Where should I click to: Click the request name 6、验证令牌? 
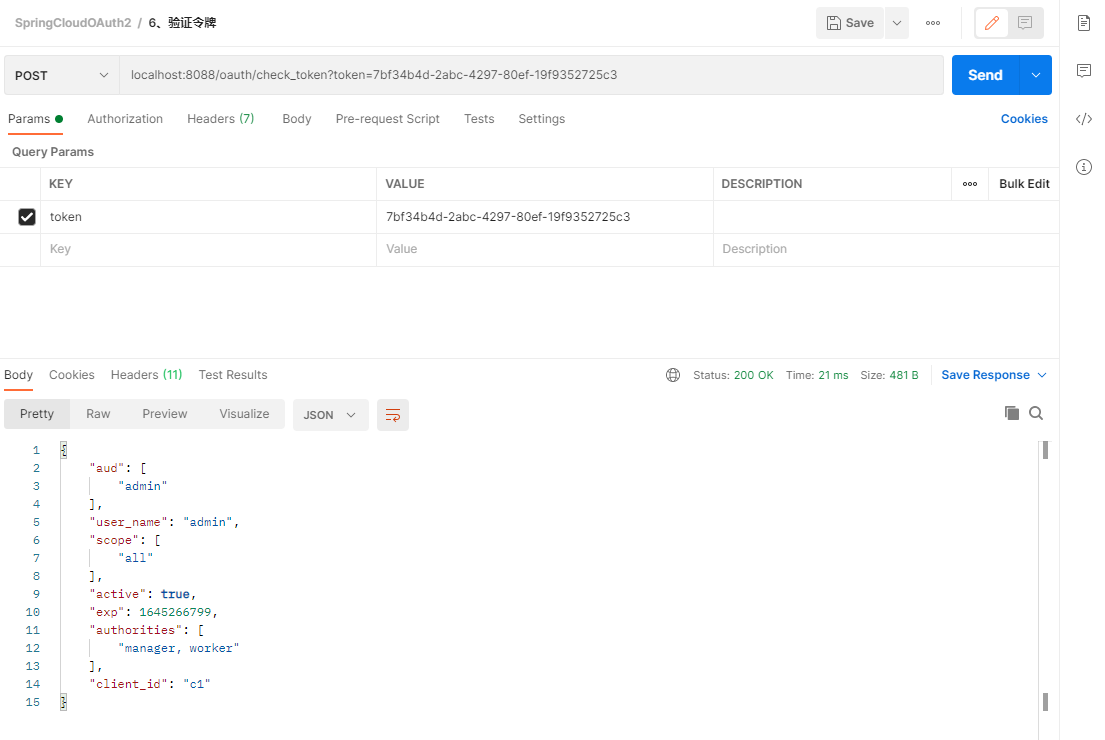183,23
